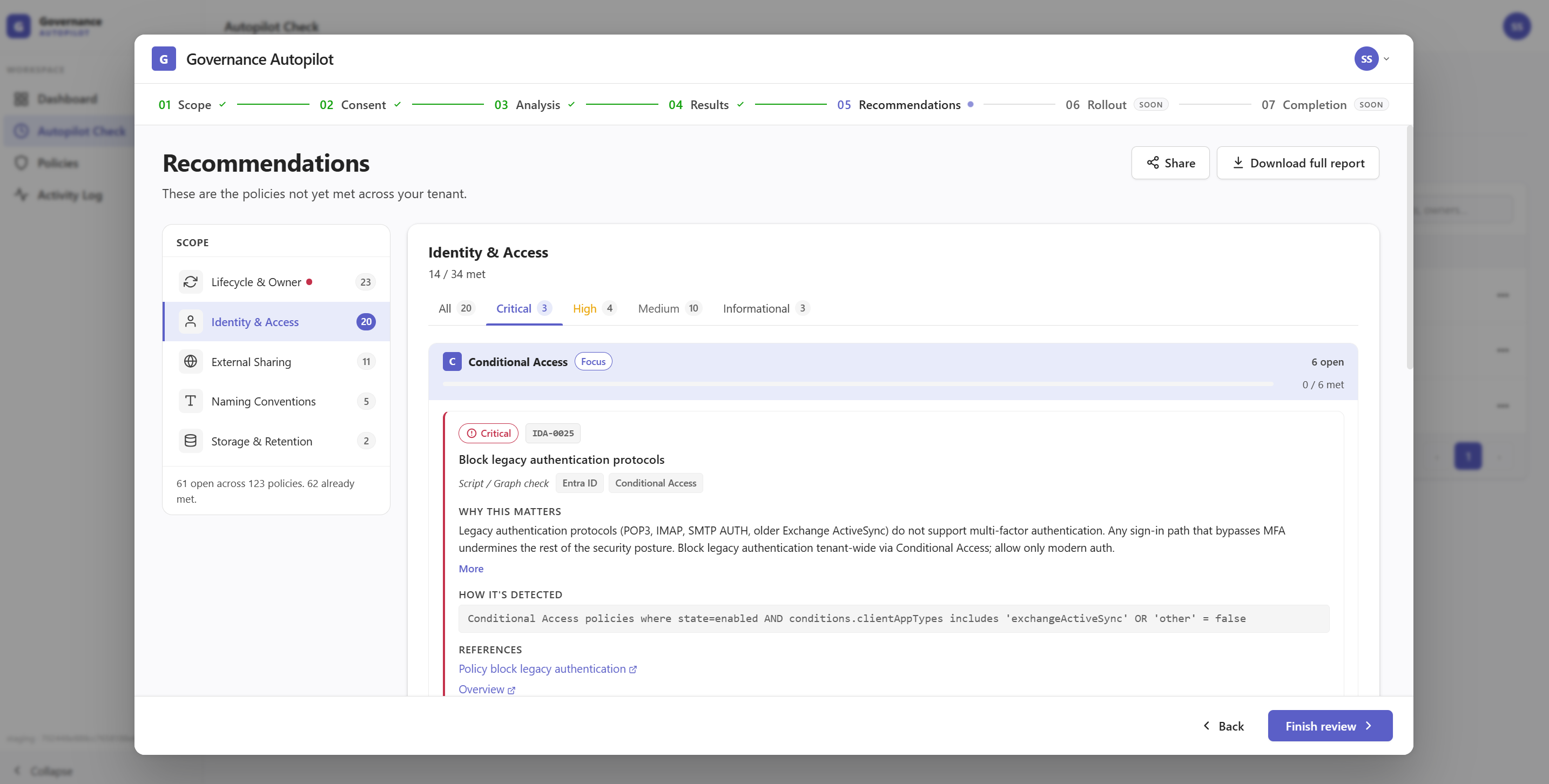Open Storage & Retention scope

point(277,441)
